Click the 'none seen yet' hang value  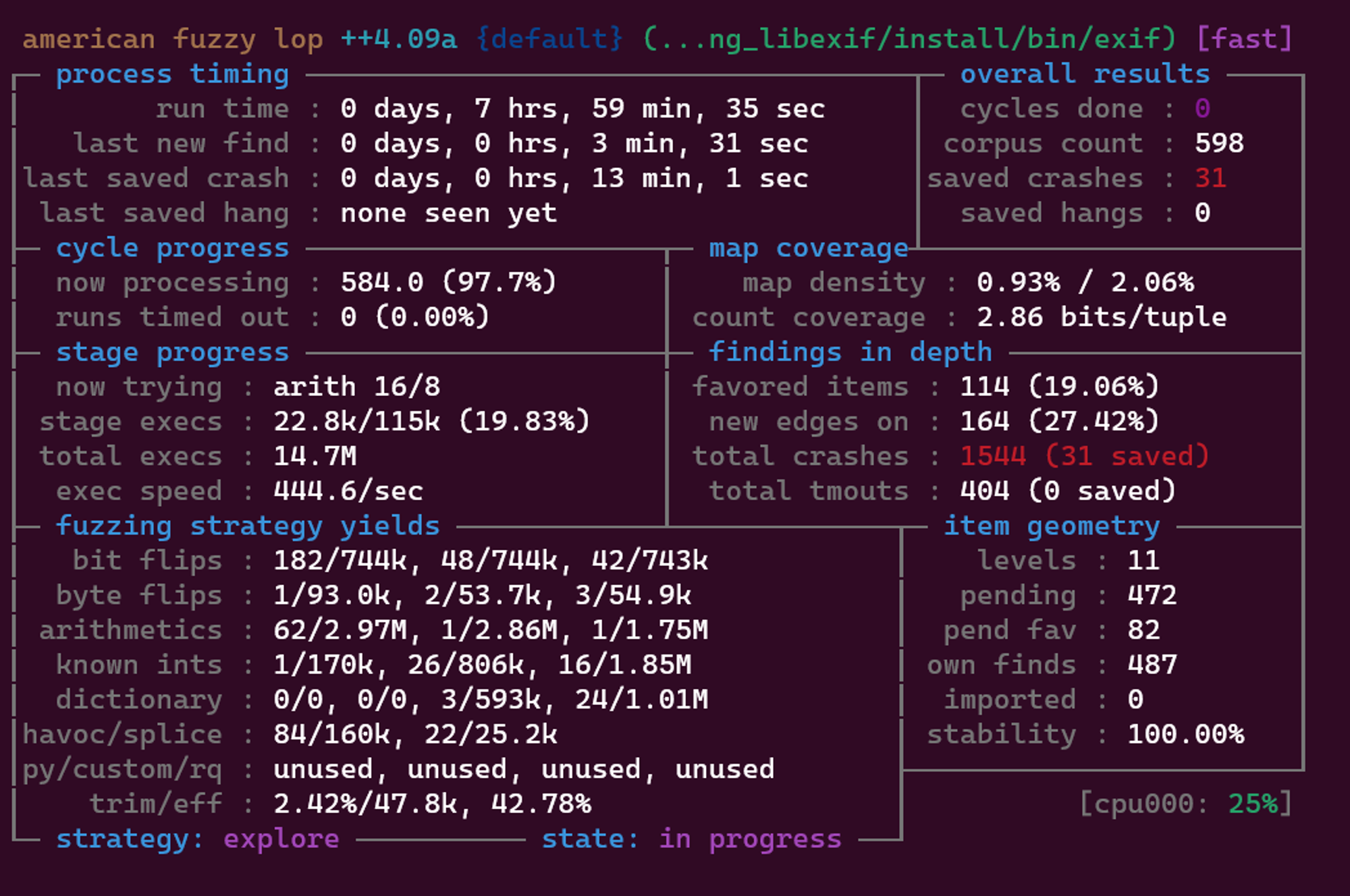coord(449,213)
